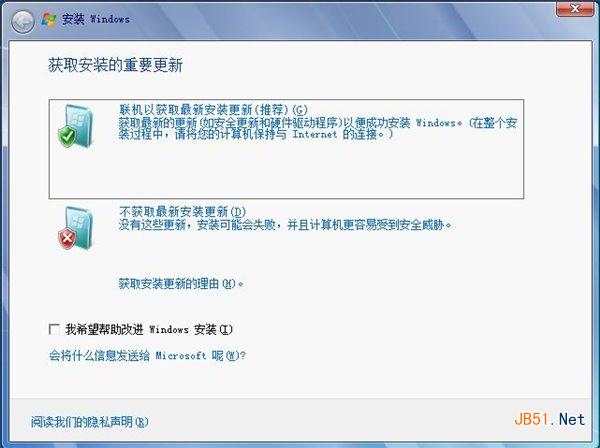Click the red X shield icon
Viewport: 600px width, 448px height.
tap(67, 239)
